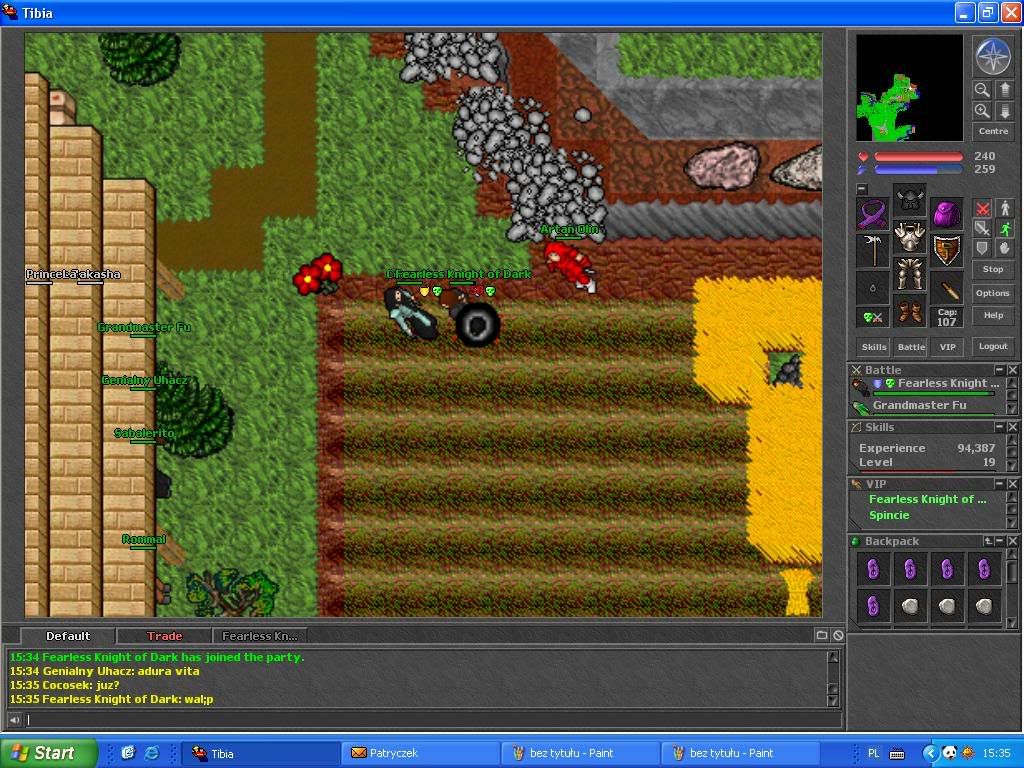
Task: Open the Options dialog
Action: pos(993,293)
